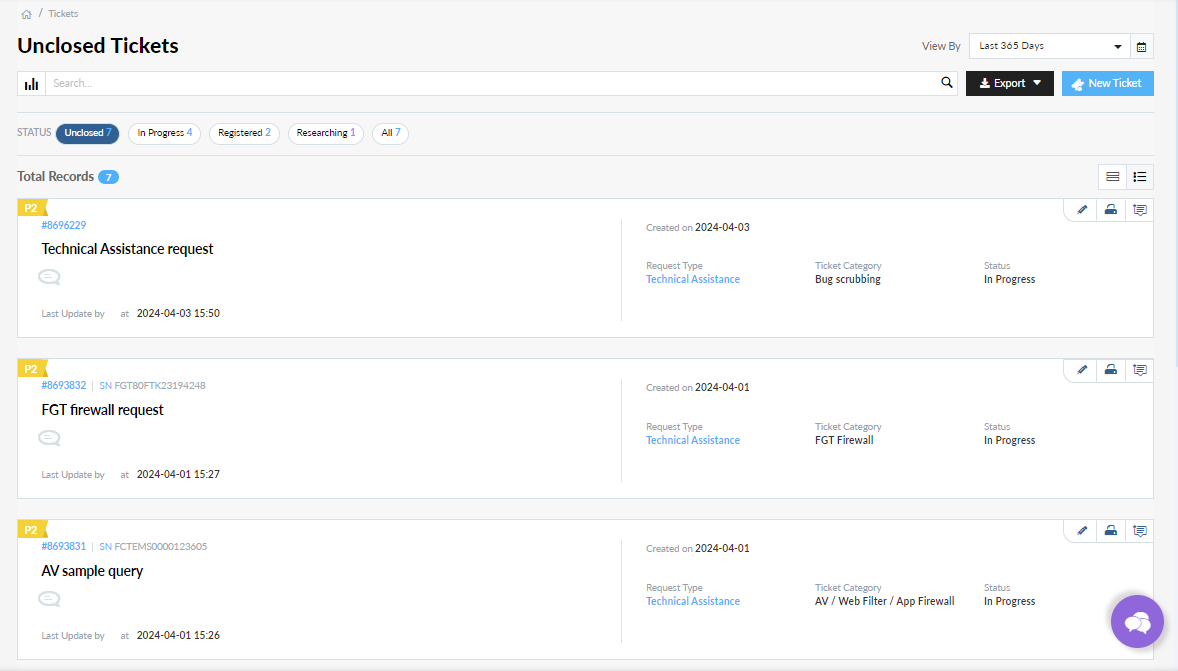This screenshot has width=1178, height=671.
Task: Filter by Registered status
Action: coord(244,133)
